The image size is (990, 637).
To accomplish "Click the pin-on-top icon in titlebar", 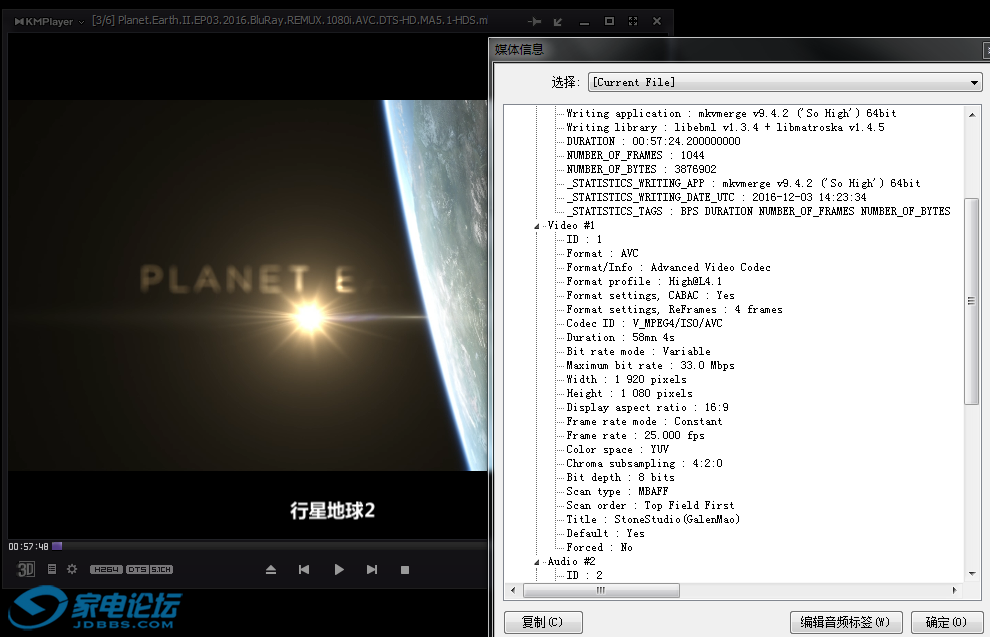I will click(x=535, y=20).
